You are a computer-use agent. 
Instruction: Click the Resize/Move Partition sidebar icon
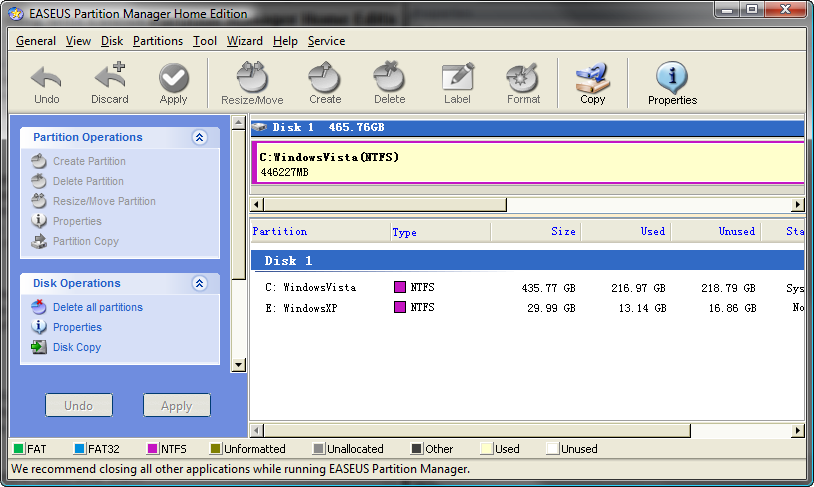click(39, 201)
